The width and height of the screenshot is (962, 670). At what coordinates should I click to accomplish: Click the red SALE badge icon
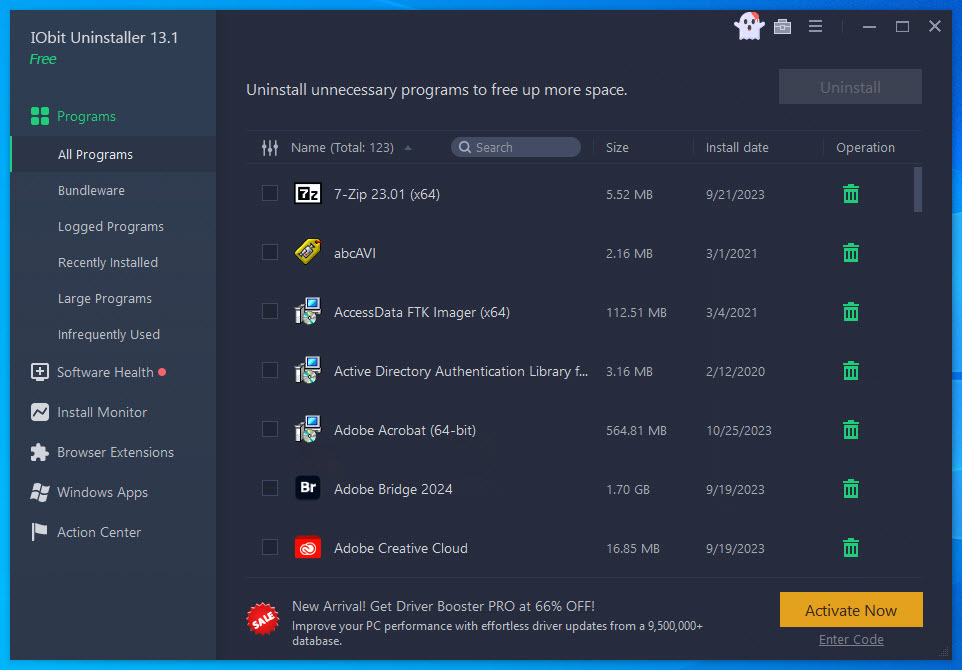[x=263, y=619]
